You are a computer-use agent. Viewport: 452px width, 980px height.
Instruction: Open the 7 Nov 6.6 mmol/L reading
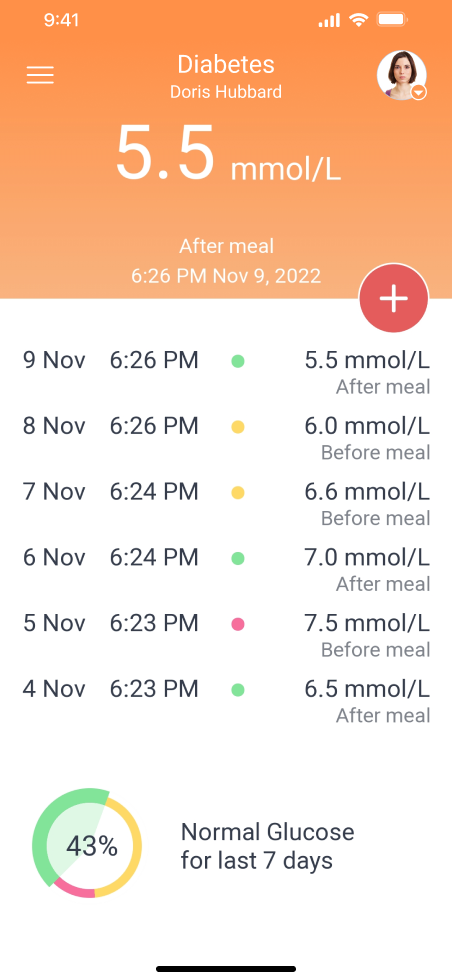tap(226, 504)
